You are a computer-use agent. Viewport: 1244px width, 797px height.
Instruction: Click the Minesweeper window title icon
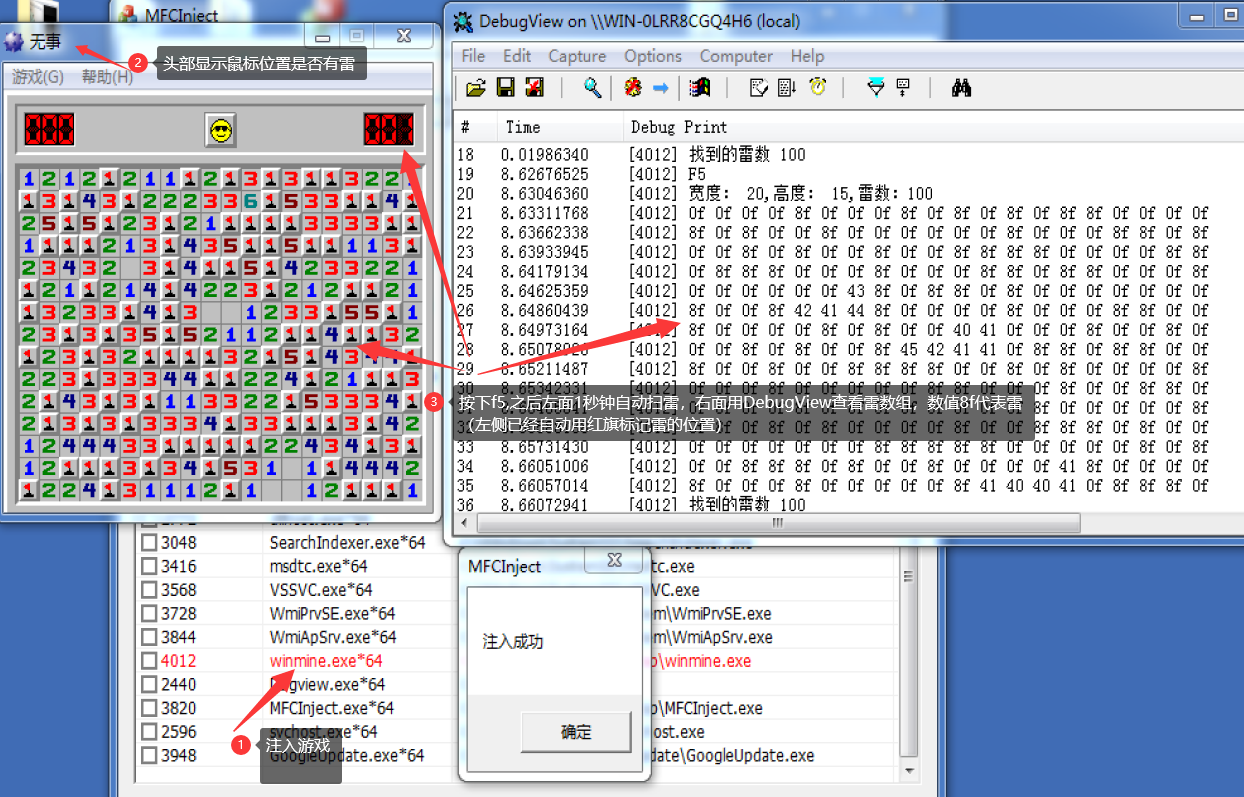(14, 41)
